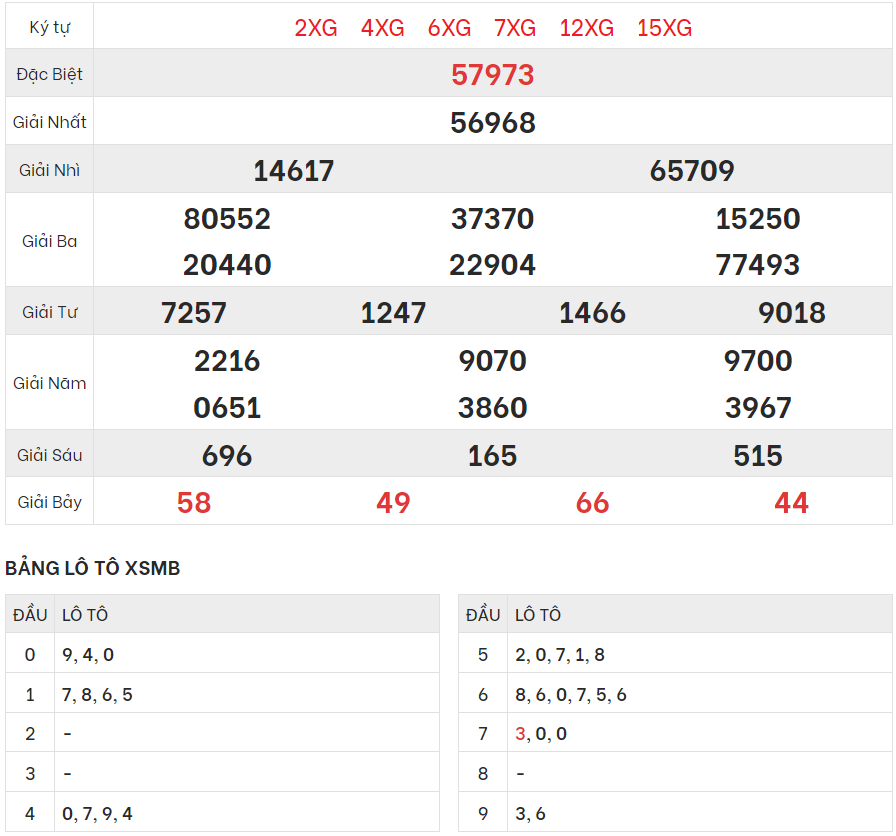Image resolution: width=896 pixels, height=836 pixels.
Task: Click the second prize number 65709
Action: (x=692, y=170)
